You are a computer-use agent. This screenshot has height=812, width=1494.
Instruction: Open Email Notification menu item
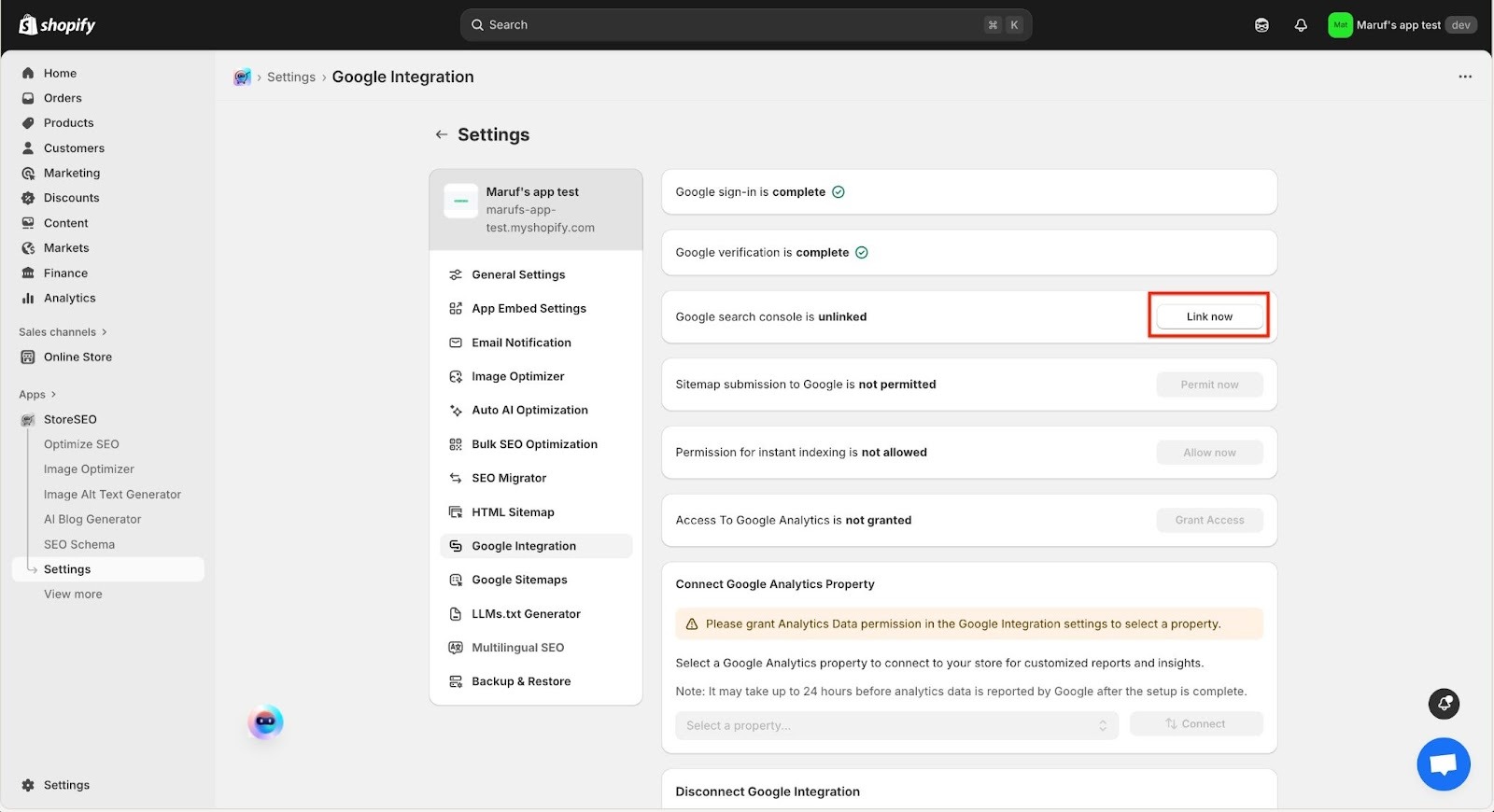click(536, 343)
